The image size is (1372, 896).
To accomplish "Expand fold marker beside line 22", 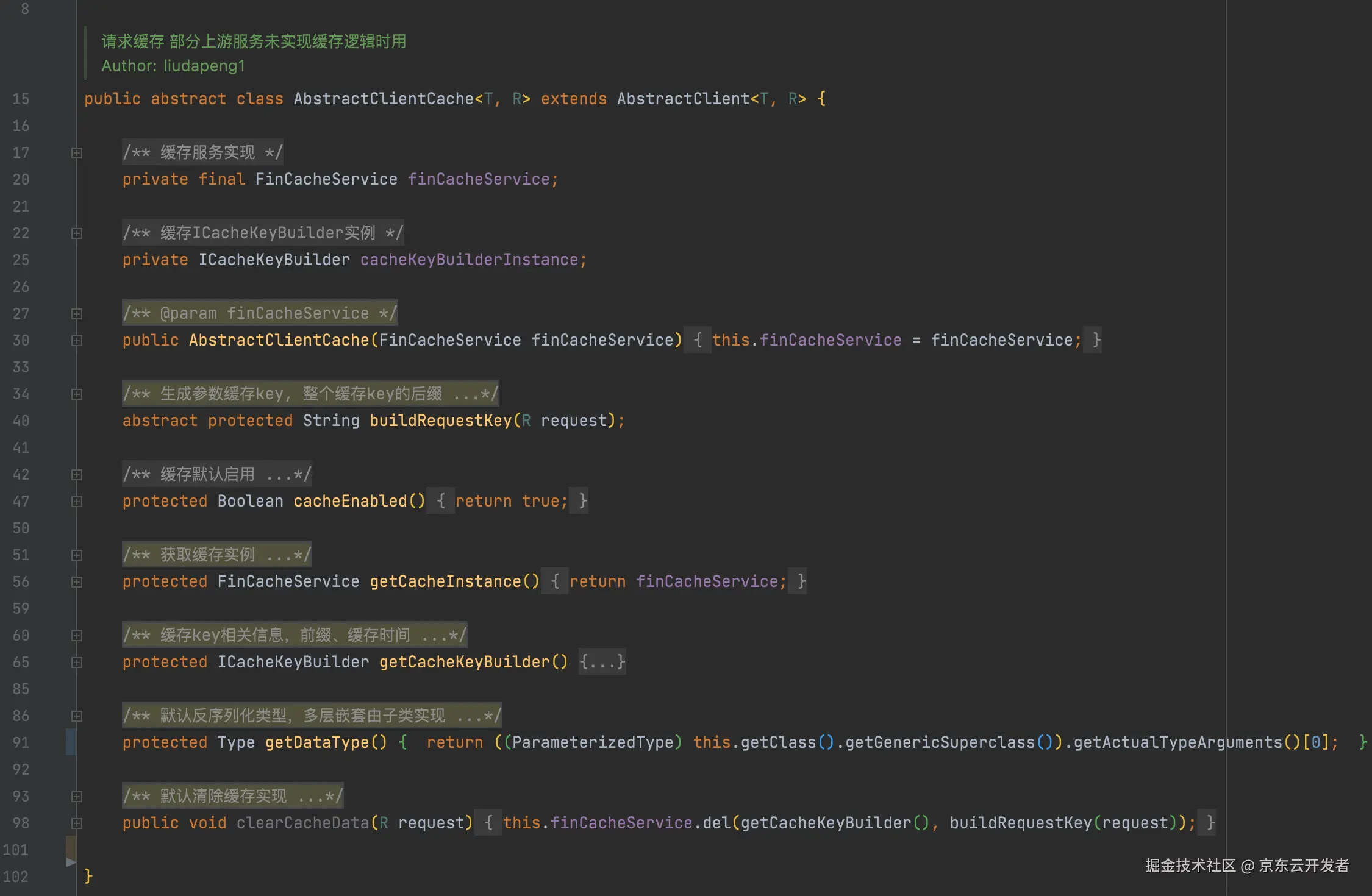I will point(77,233).
